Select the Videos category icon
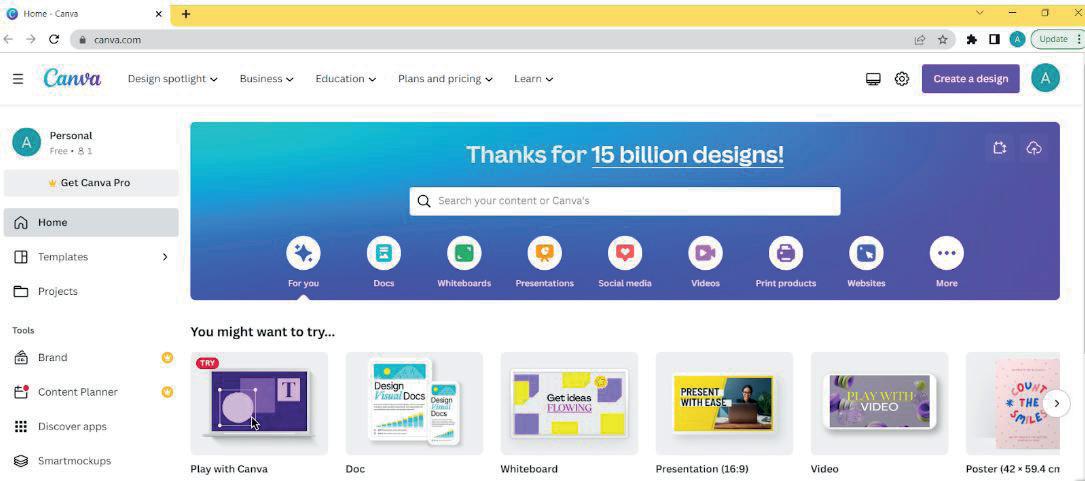The image size is (1085, 481). pyautogui.click(x=705, y=253)
